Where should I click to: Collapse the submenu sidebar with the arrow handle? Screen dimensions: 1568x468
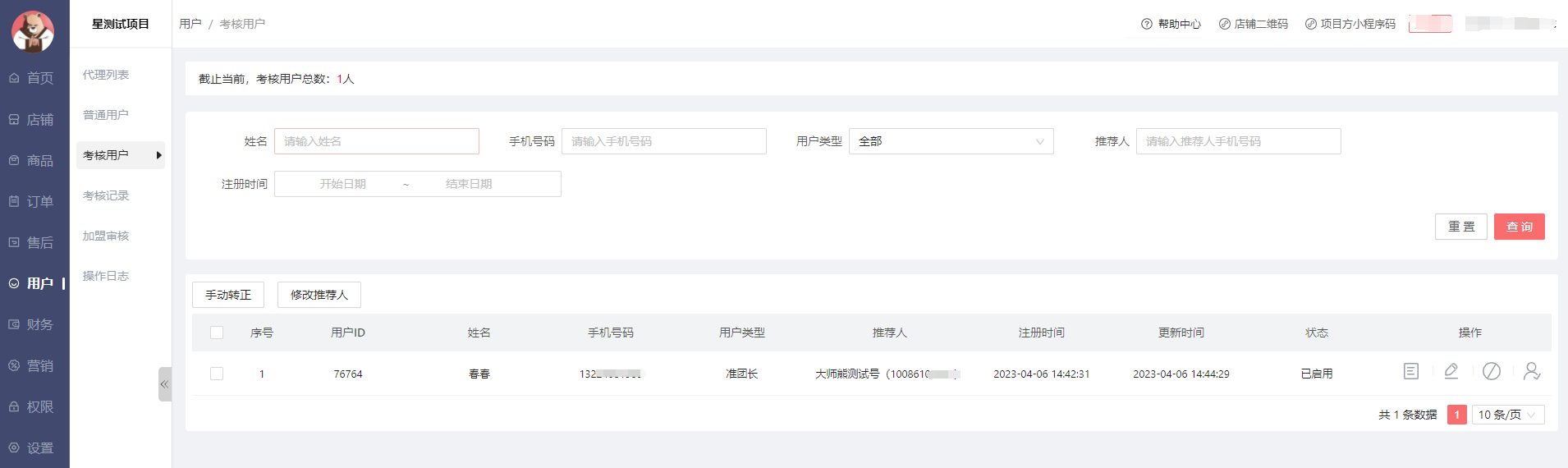coord(164,384)
